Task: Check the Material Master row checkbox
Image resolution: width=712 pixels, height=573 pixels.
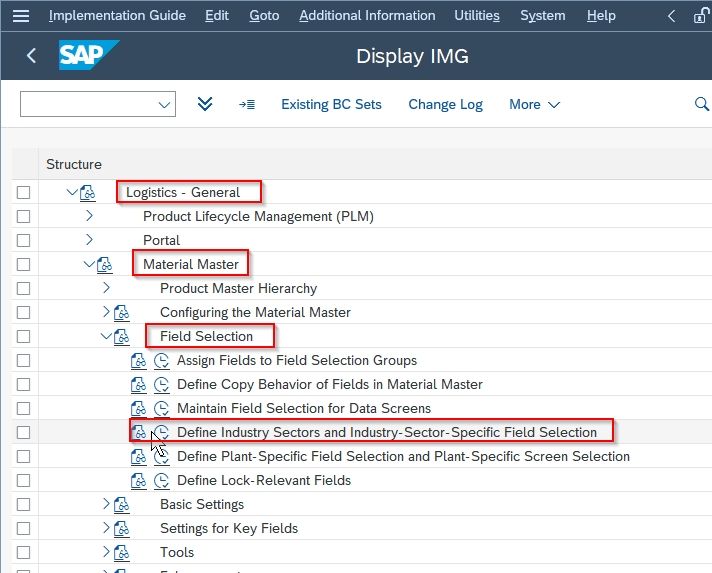Action: point(24,265)
